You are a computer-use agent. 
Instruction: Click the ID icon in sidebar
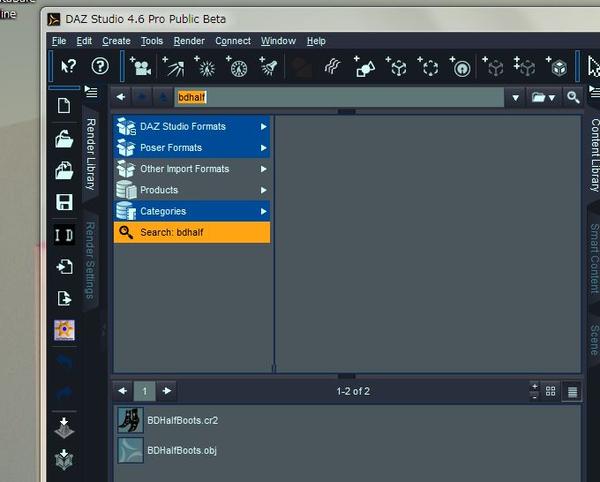pyautogui.click(x=64, y=234)
